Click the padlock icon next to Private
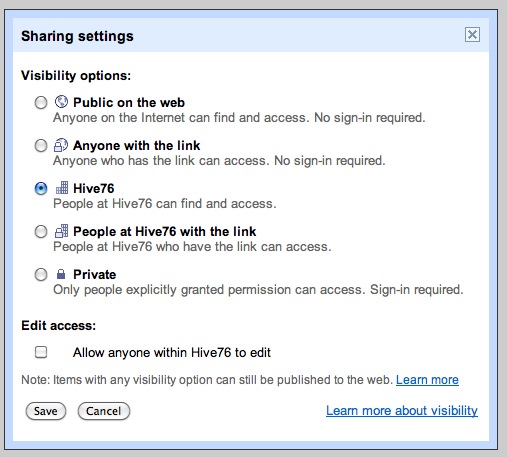 (x=61, y=274)
